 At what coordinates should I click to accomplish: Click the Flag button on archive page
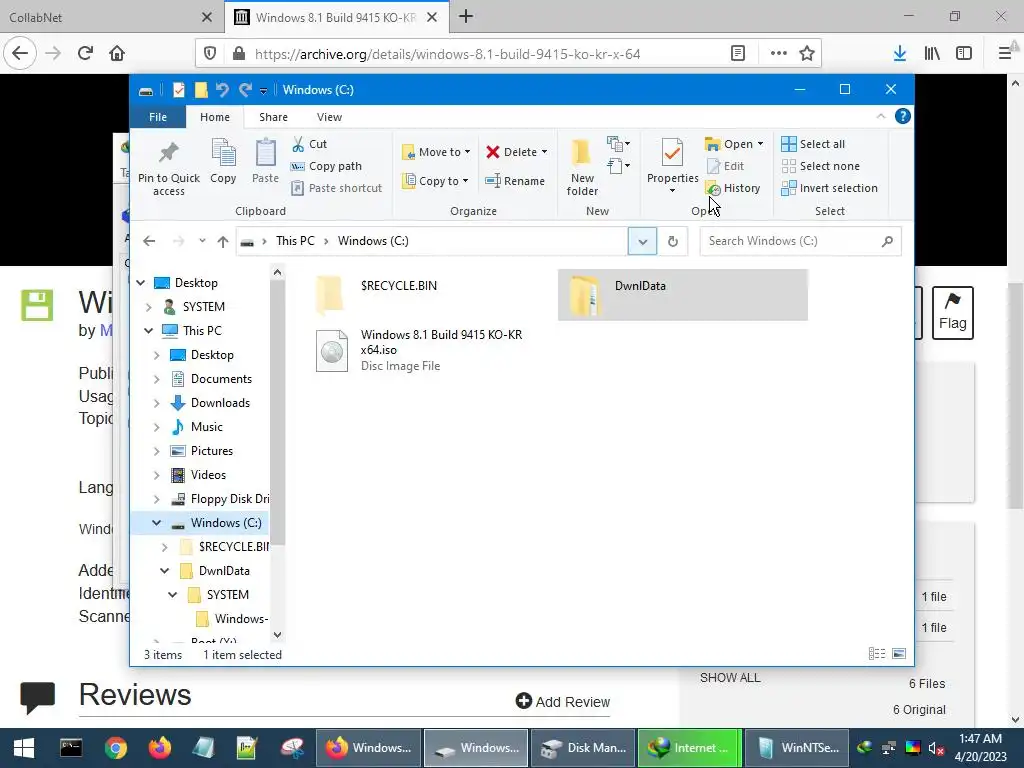tap(952, 312)
